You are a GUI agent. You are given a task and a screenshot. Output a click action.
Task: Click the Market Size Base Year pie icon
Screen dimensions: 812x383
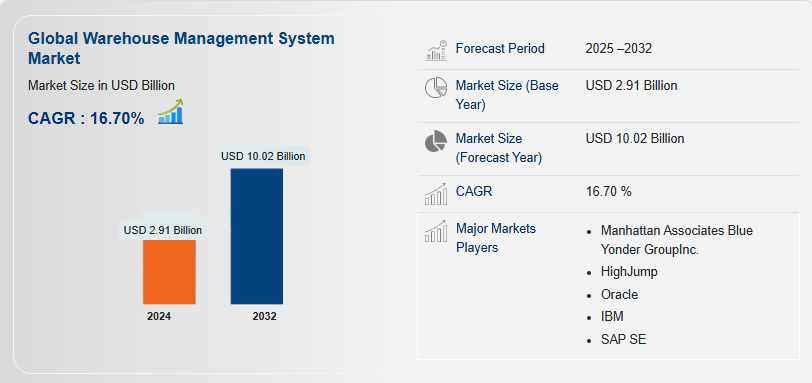[436, 87]
